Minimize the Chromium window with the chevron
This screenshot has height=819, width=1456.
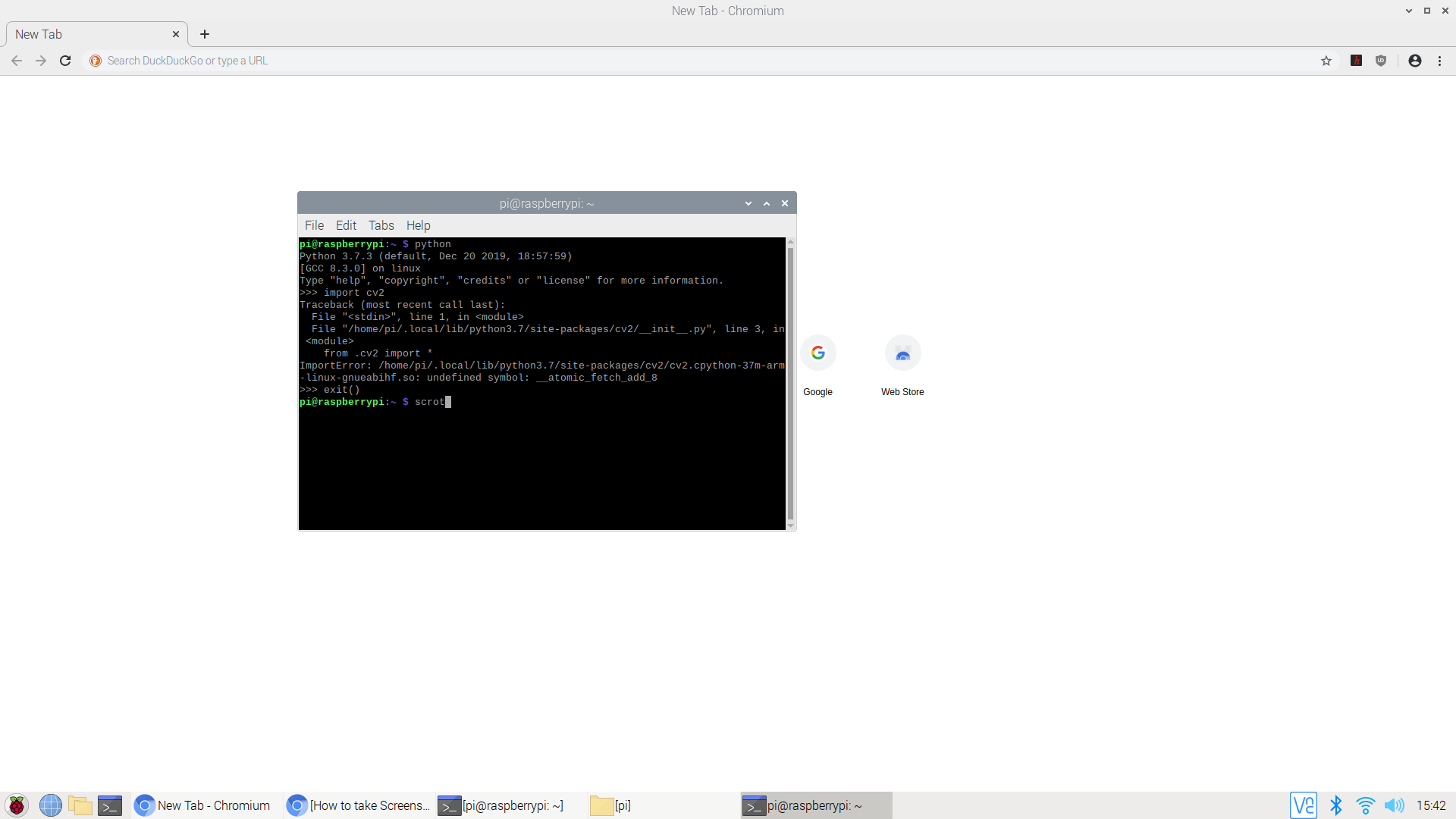tap(1409, 11)
